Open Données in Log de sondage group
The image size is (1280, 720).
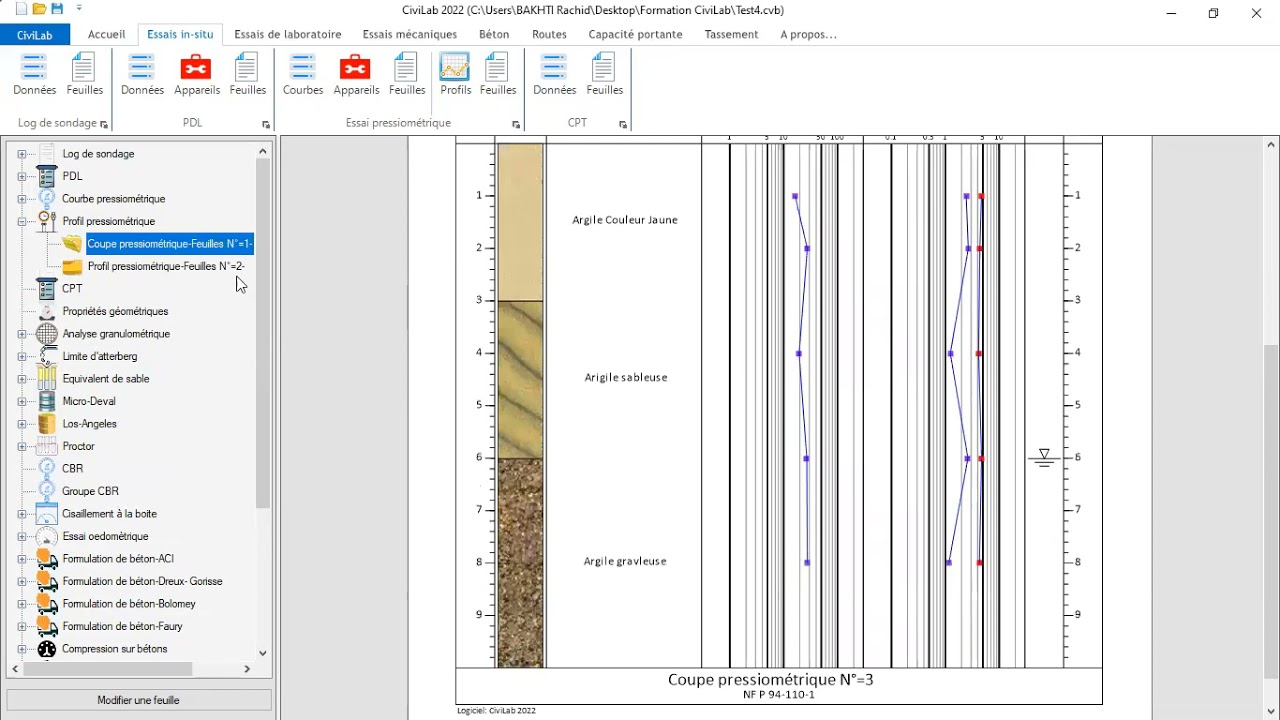coord(34,75)
